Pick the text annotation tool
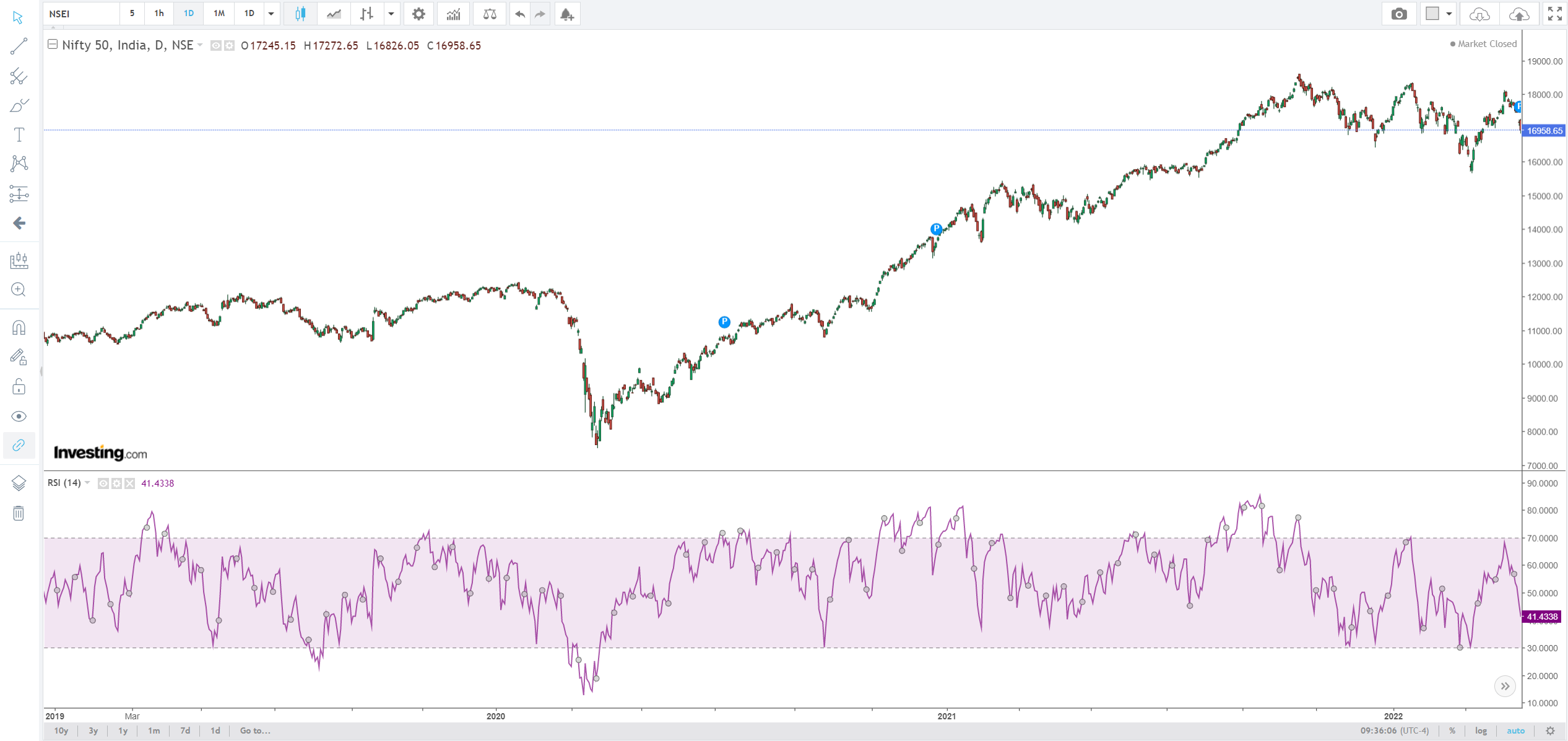The width and height of the screenshot is (1568, 741). 19,134
